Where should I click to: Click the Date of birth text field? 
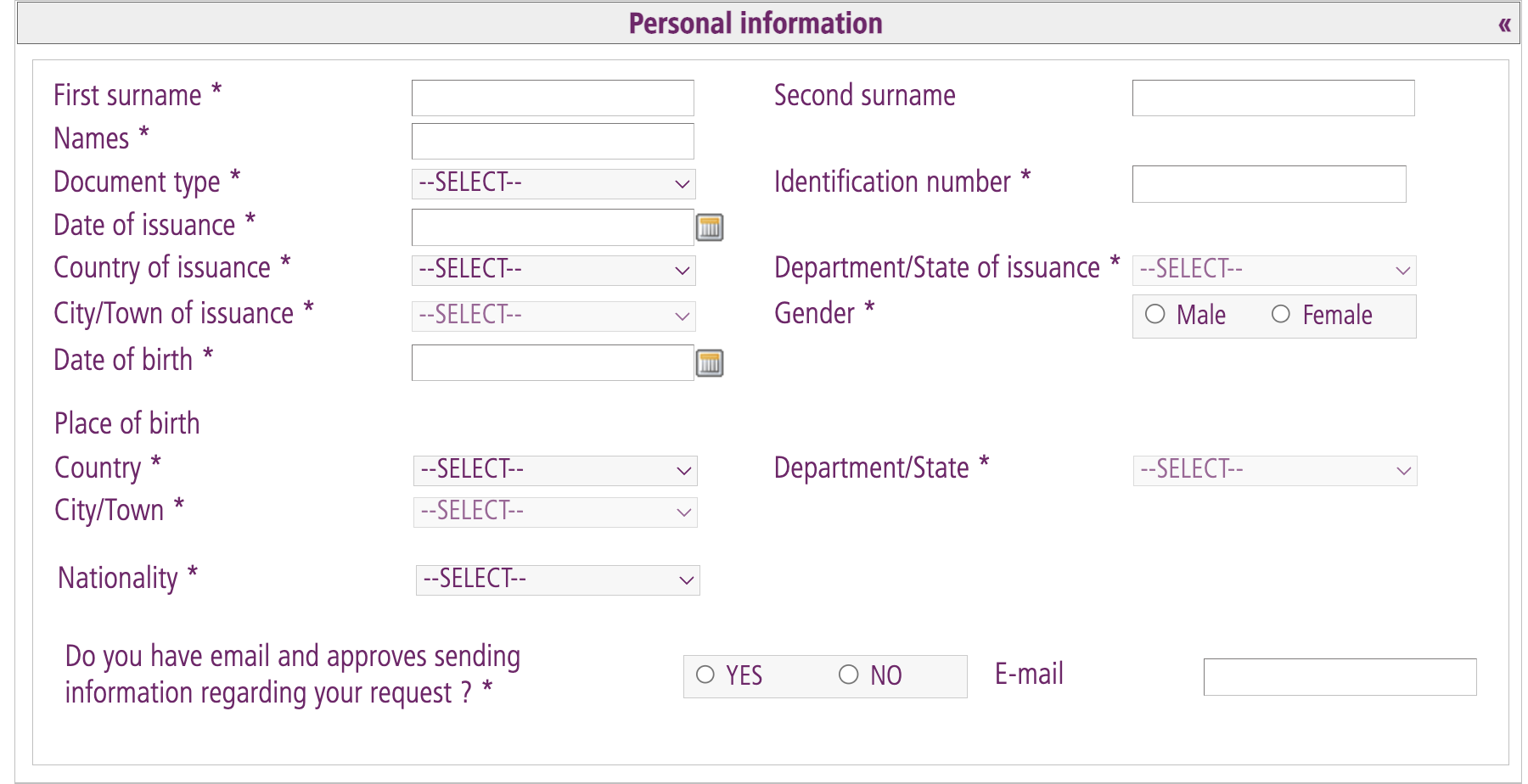(x=553, y=363)
